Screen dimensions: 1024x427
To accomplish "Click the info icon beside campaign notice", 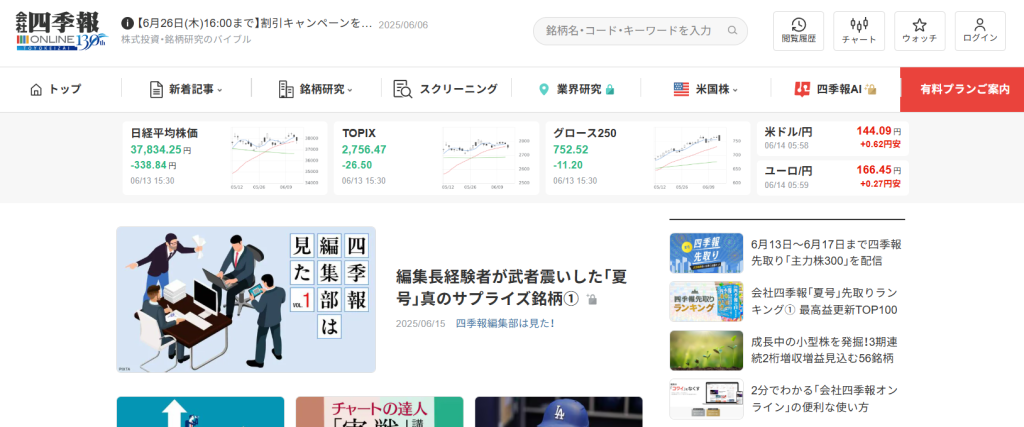I will (x=127, y=24).
